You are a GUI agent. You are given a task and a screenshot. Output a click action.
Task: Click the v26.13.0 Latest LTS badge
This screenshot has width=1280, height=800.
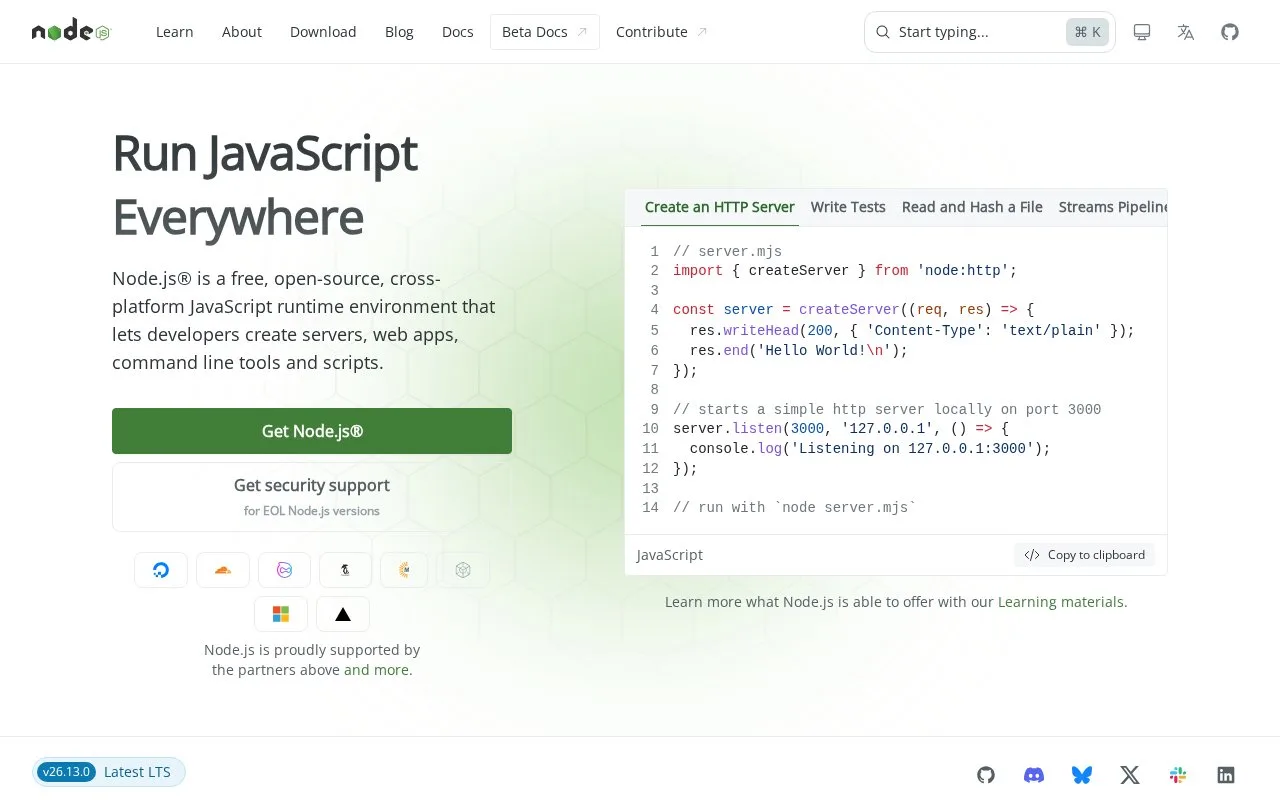point(109,772)
